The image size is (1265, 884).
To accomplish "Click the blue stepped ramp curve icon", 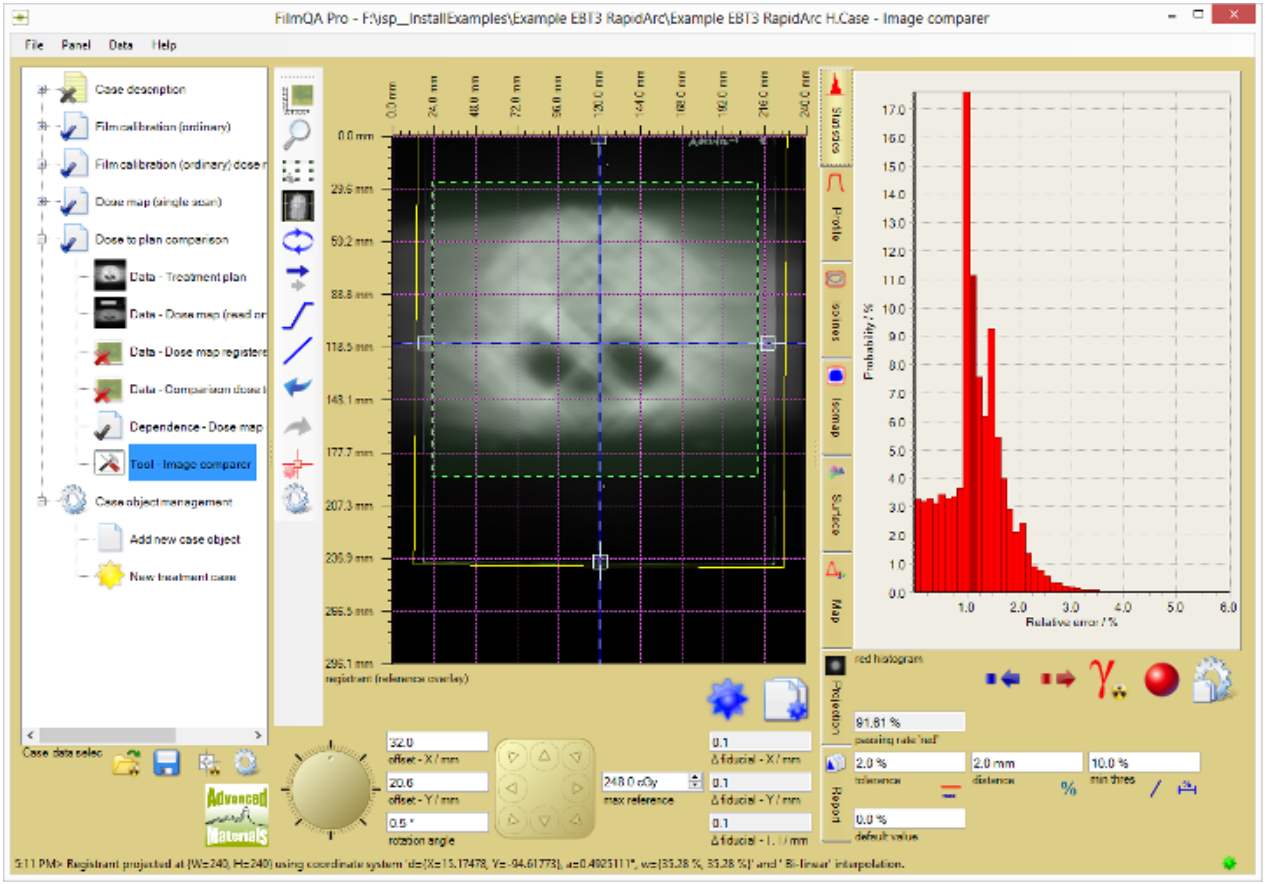I will pyautogui.click(x=298, y=315).
